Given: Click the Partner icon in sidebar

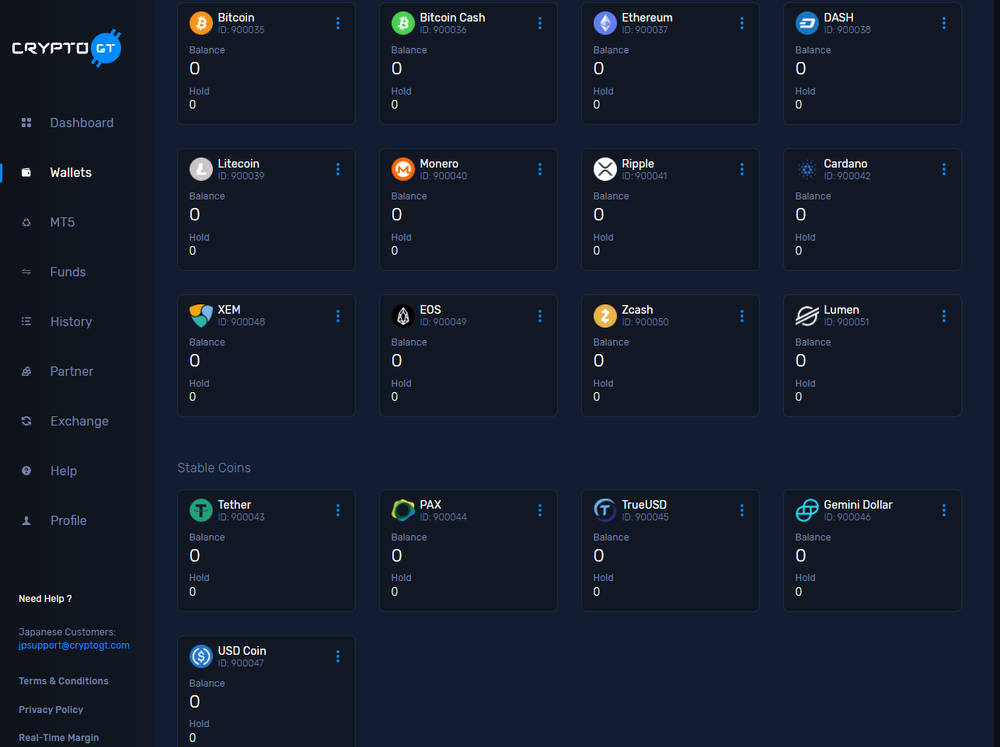Looking at the screenshot, I should (x=26, y=371).
